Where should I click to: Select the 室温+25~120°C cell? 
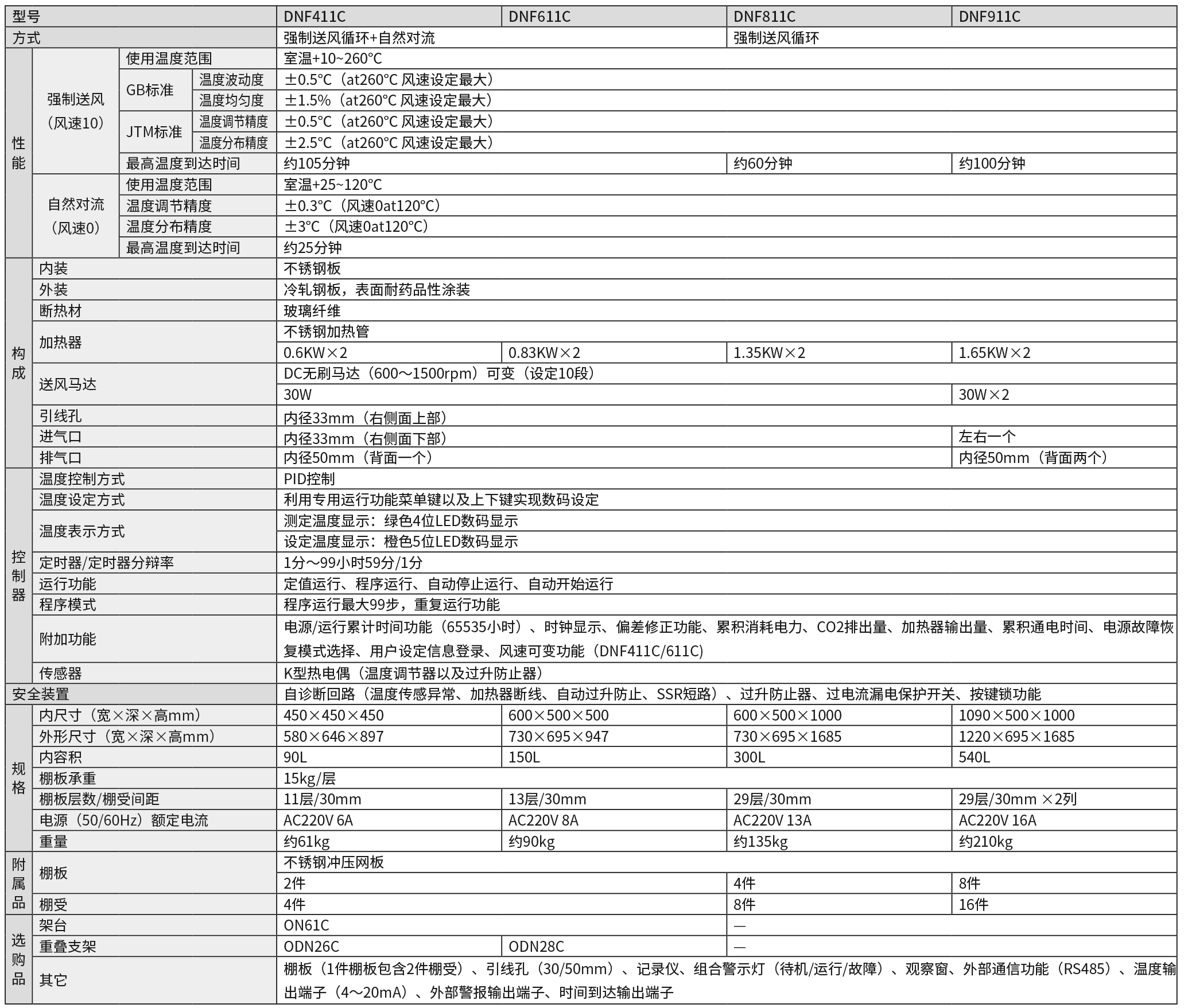tap(727, 185)
